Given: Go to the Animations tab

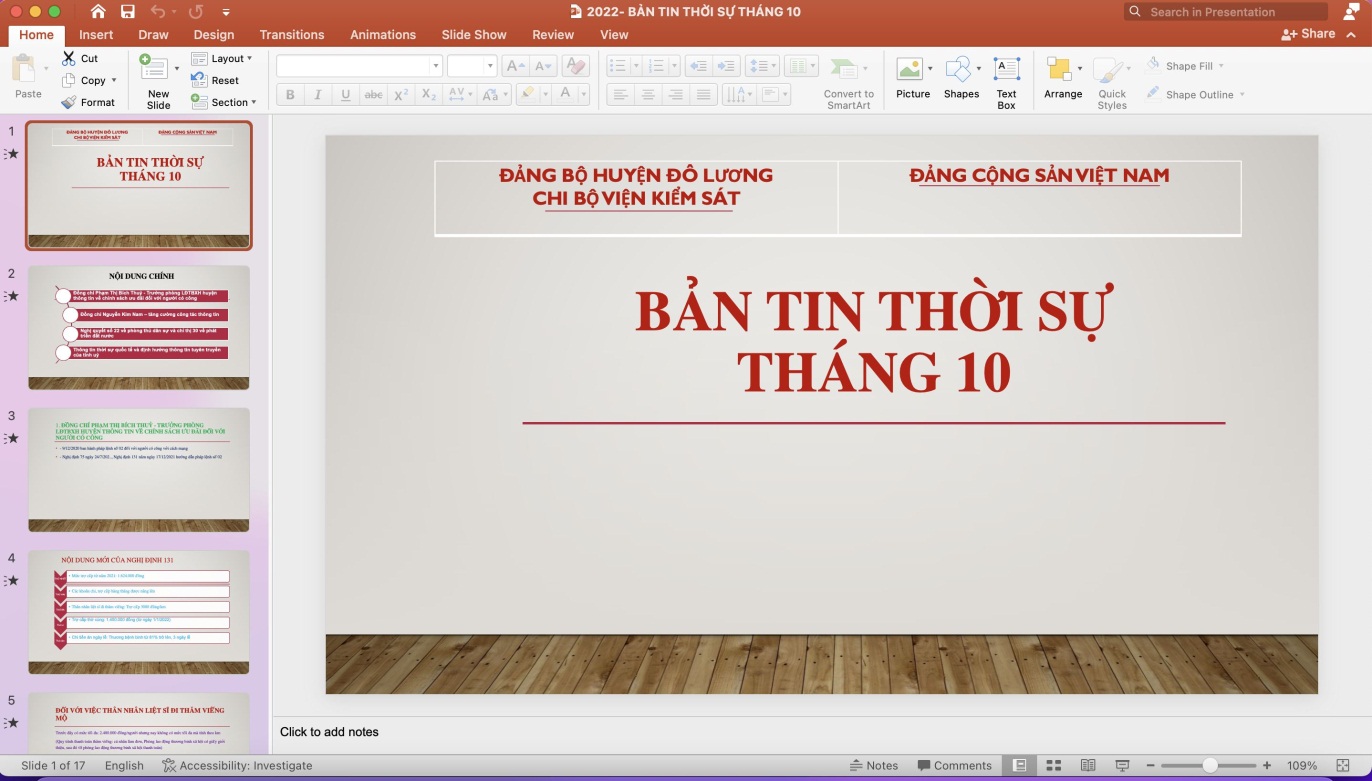Looking at the screenshot, I should pyautogui.click(x=383, y=34).
